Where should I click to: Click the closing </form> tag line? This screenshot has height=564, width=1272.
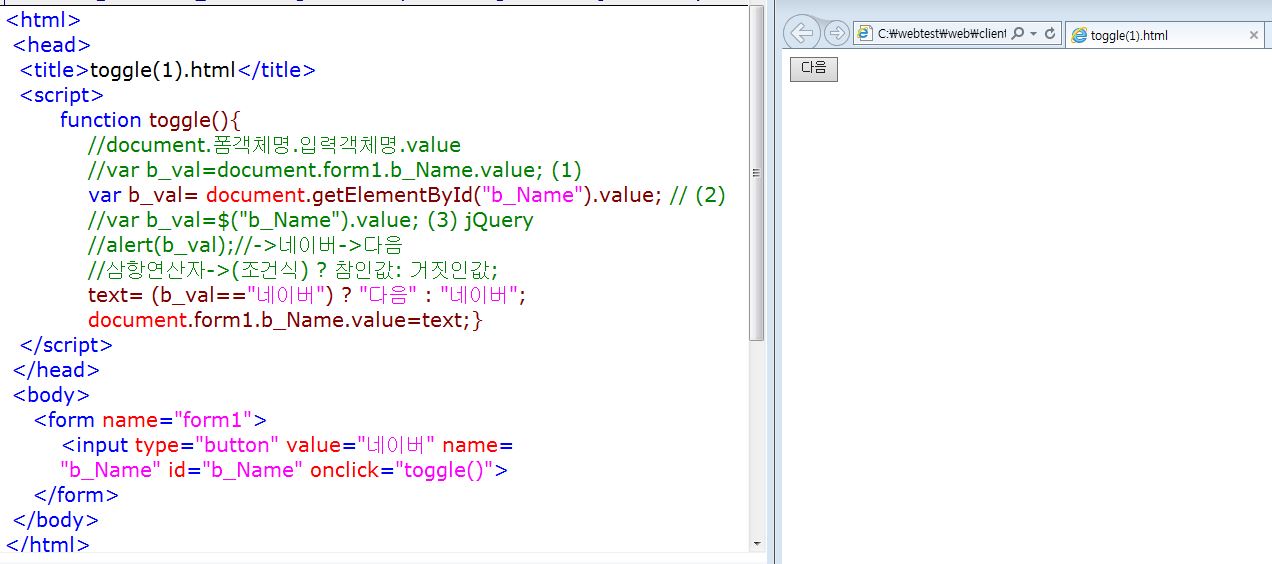76,495
